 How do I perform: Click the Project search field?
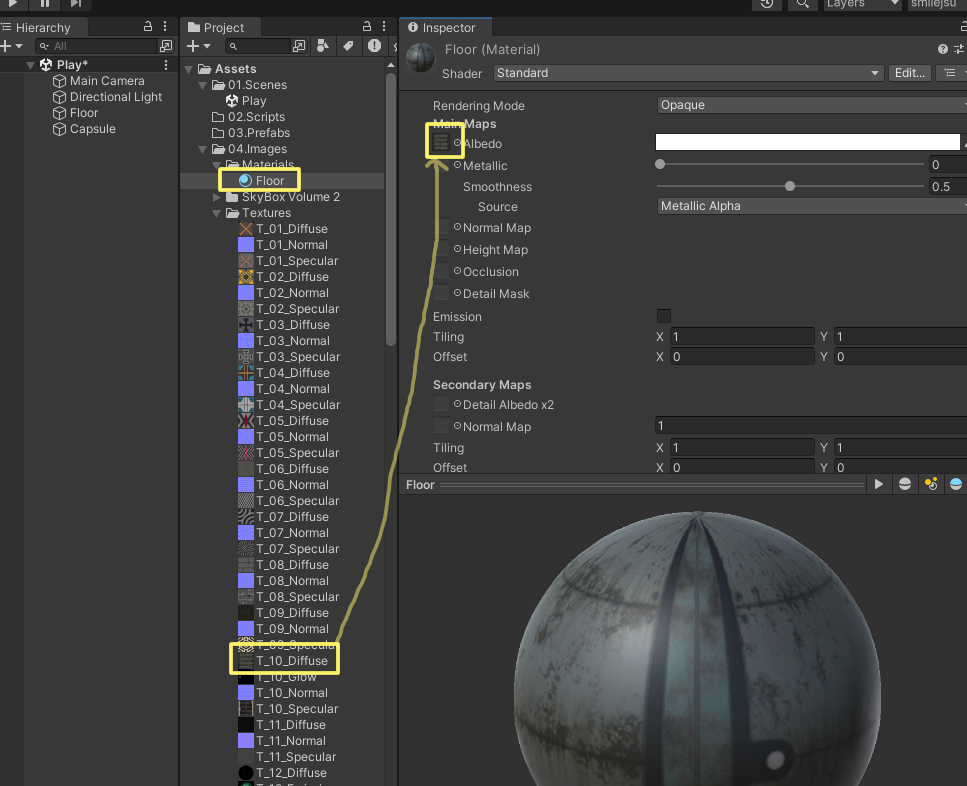tap(257, 46)
